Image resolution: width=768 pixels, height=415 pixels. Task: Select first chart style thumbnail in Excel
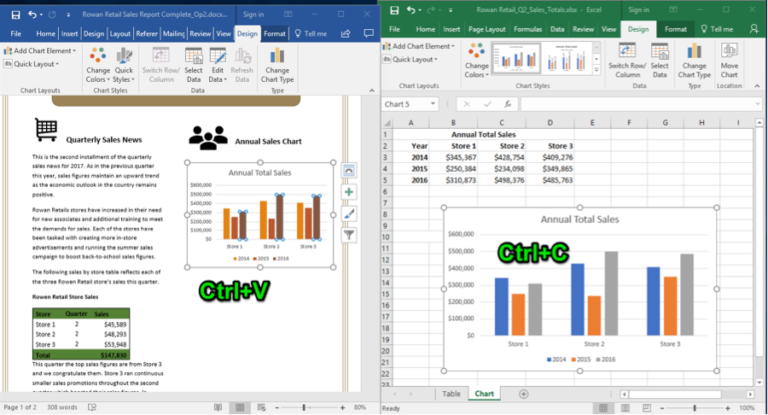click(516, 58)
